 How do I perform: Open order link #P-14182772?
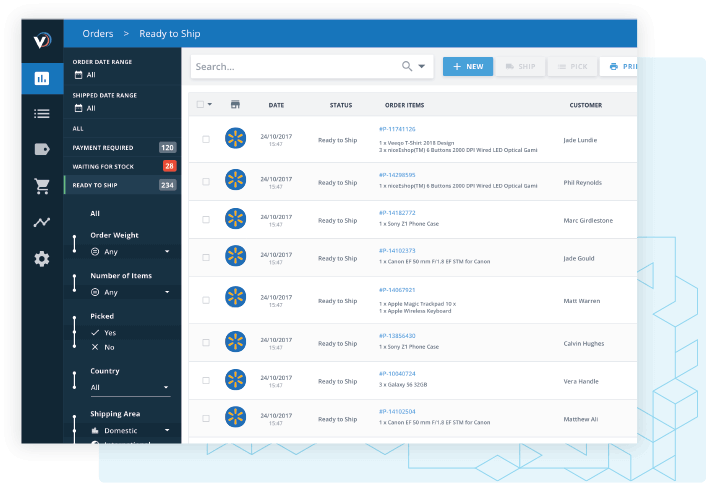(397, 213)
